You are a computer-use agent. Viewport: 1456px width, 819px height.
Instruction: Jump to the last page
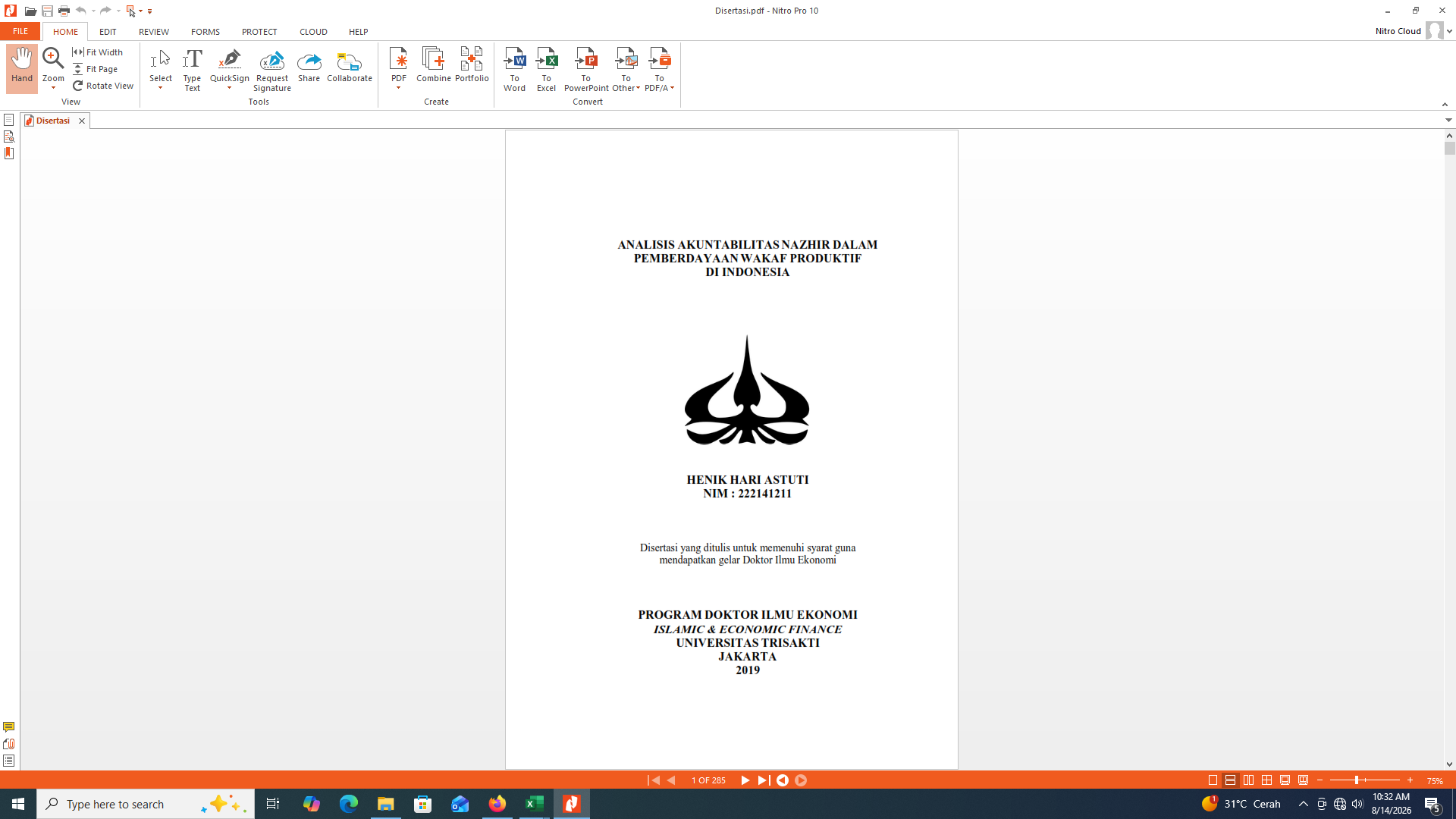(x=763, y=780)
